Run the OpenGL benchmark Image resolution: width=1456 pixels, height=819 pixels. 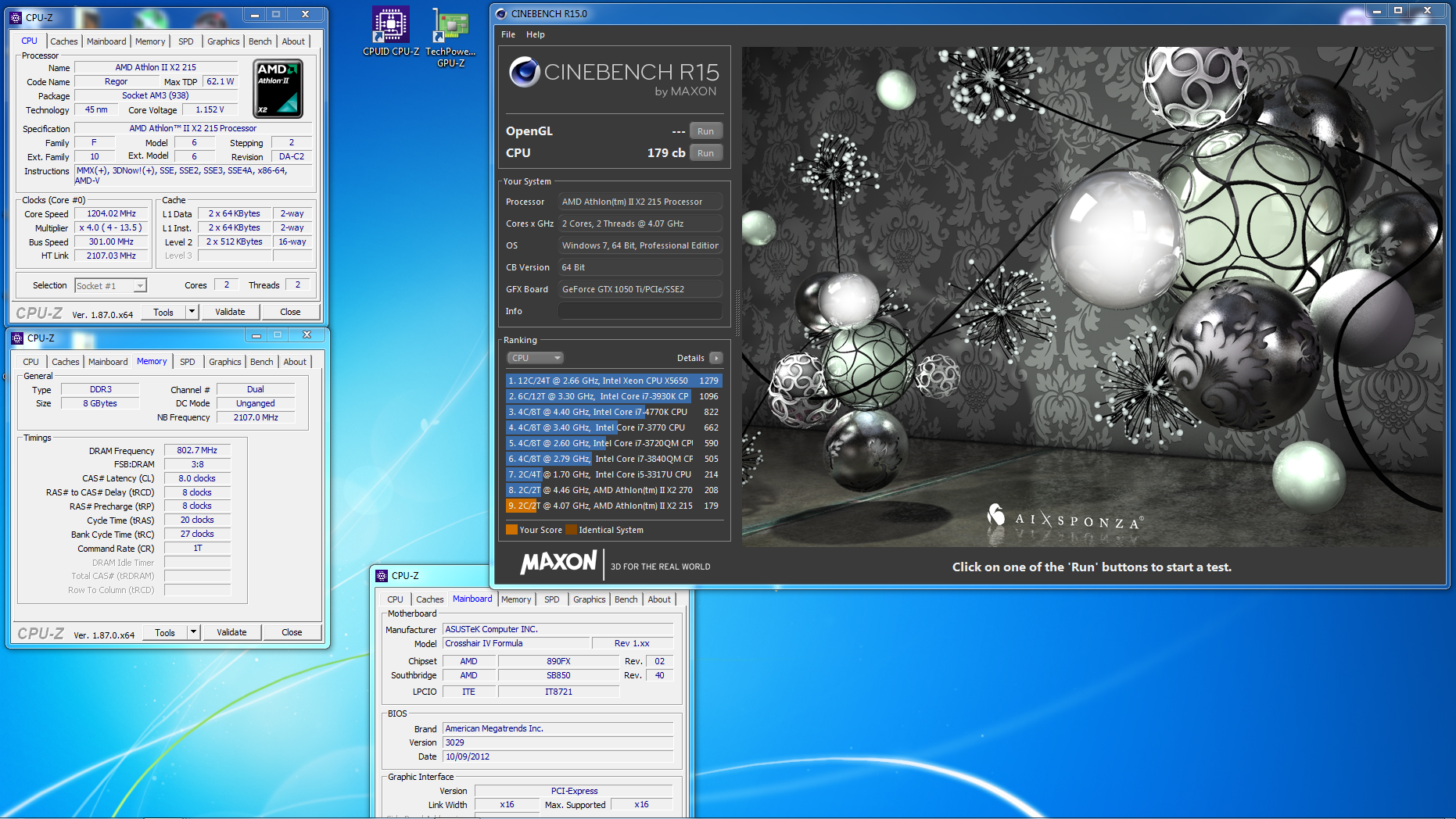pyautogui.click(x=705, y=131)
